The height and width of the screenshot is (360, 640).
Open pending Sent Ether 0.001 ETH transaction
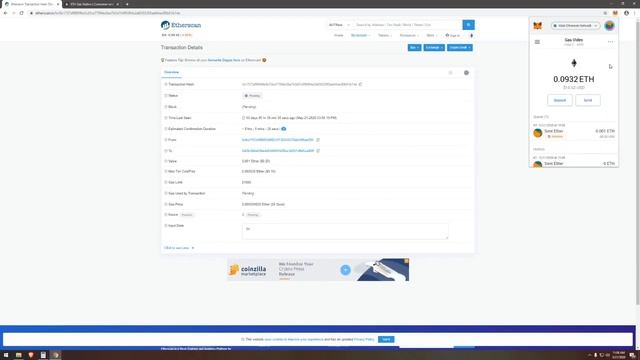point(573,133)
